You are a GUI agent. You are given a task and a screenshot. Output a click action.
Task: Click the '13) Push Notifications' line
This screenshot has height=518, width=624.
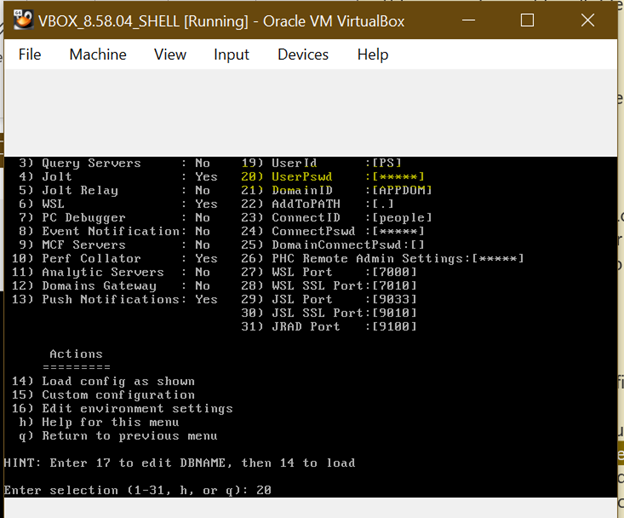tap(115, 299)
